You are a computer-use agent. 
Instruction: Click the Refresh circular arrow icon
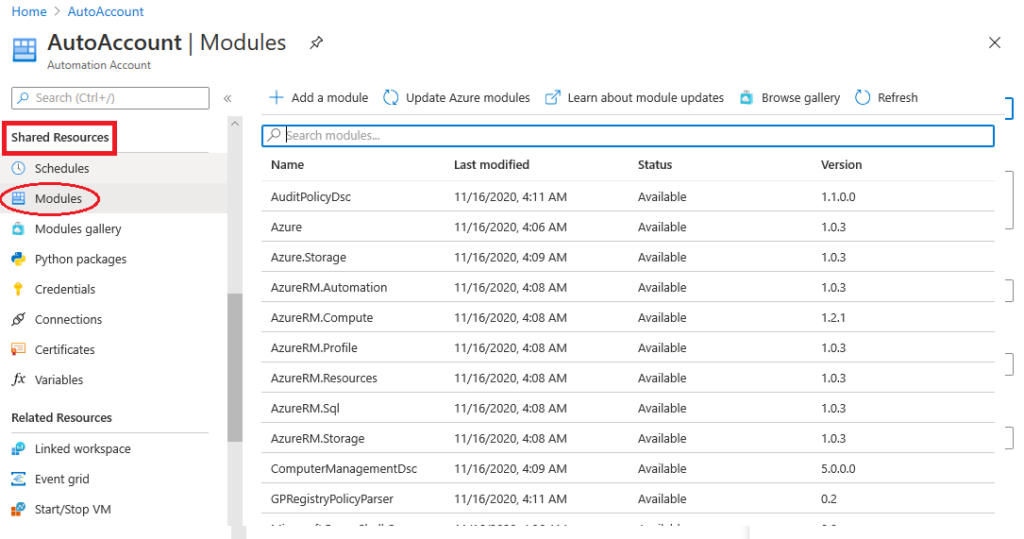point(863,97)
